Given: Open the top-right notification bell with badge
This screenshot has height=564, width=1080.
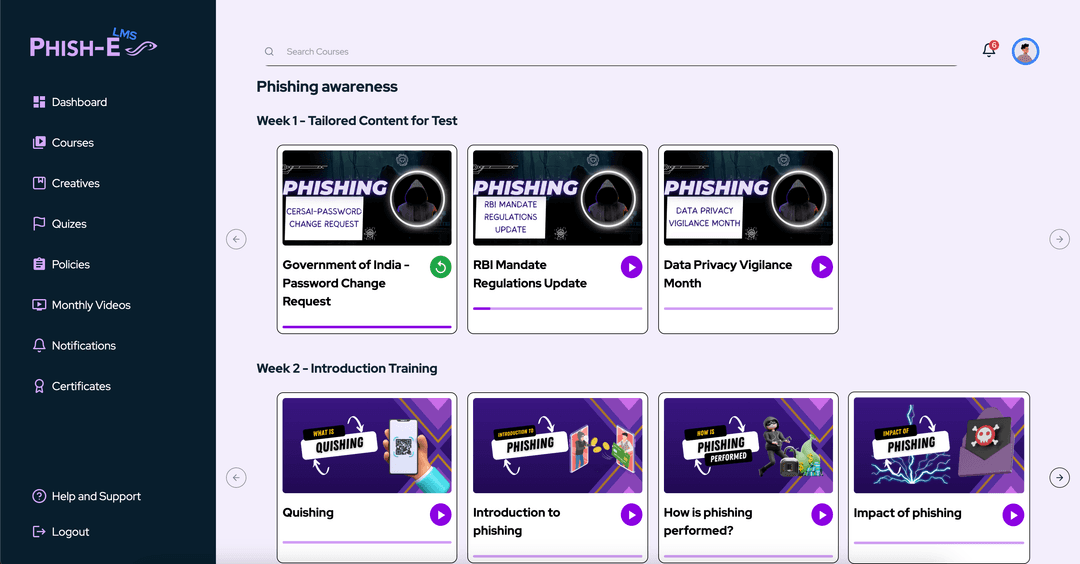Looking at the screenshot, I should [989, 50].
